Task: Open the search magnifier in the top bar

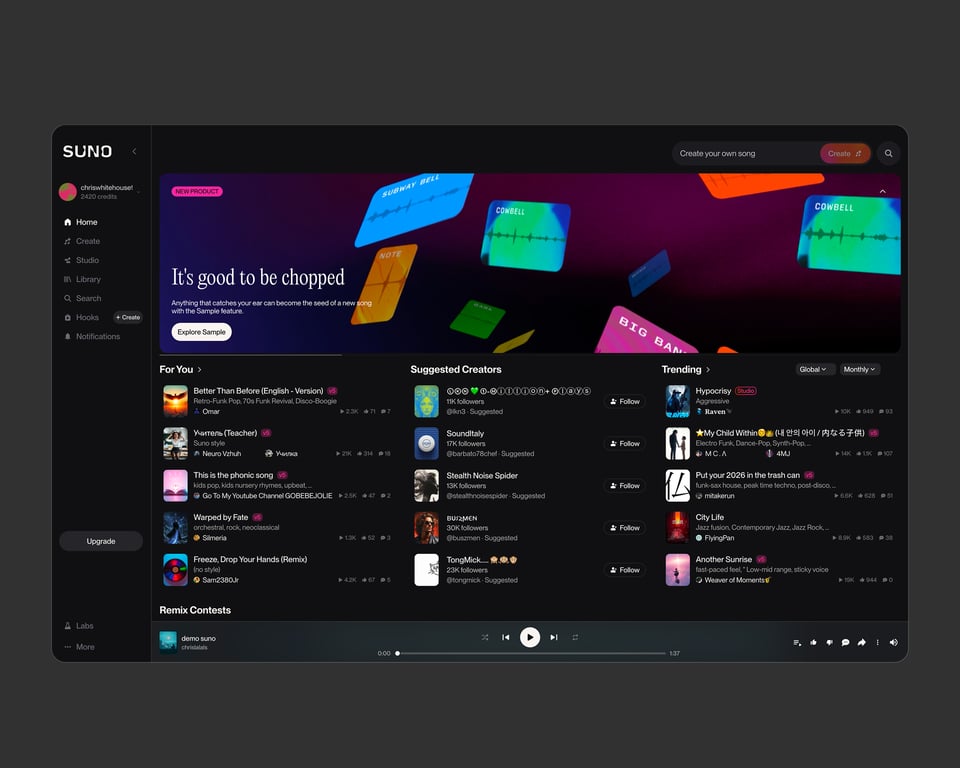Action: click(888, 153)
